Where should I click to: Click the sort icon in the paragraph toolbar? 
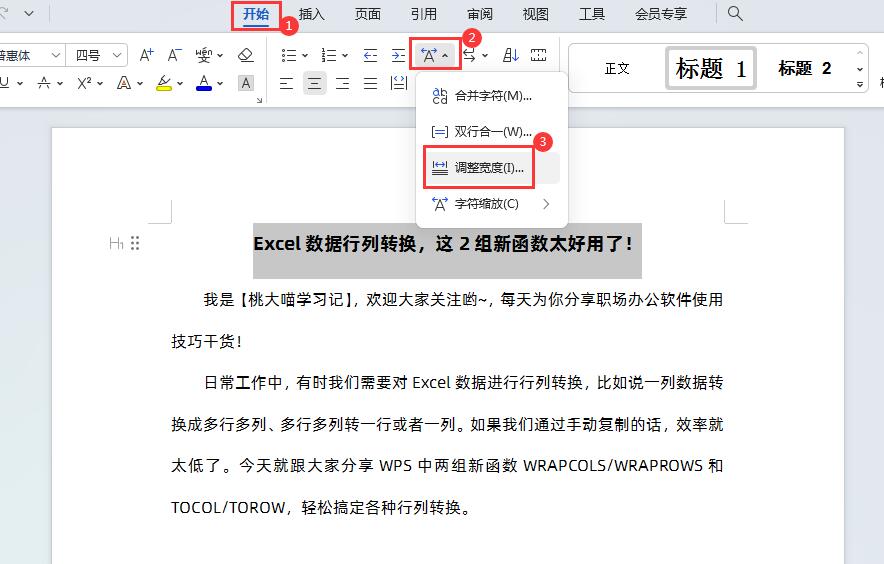coord(510,55)
